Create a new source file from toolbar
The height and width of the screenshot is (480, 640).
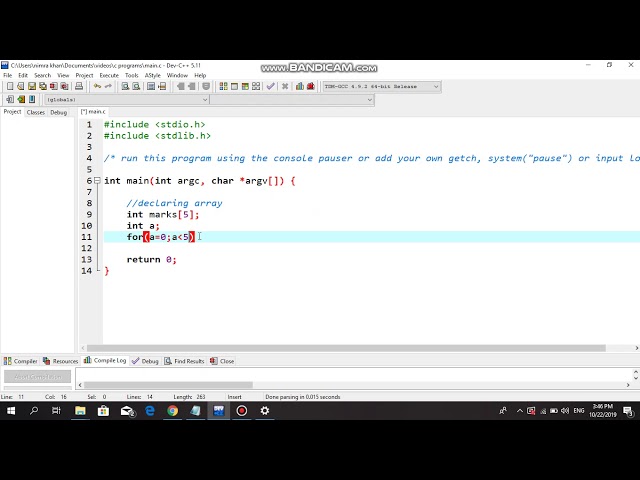pyautogui.click(x=10, y=86)
